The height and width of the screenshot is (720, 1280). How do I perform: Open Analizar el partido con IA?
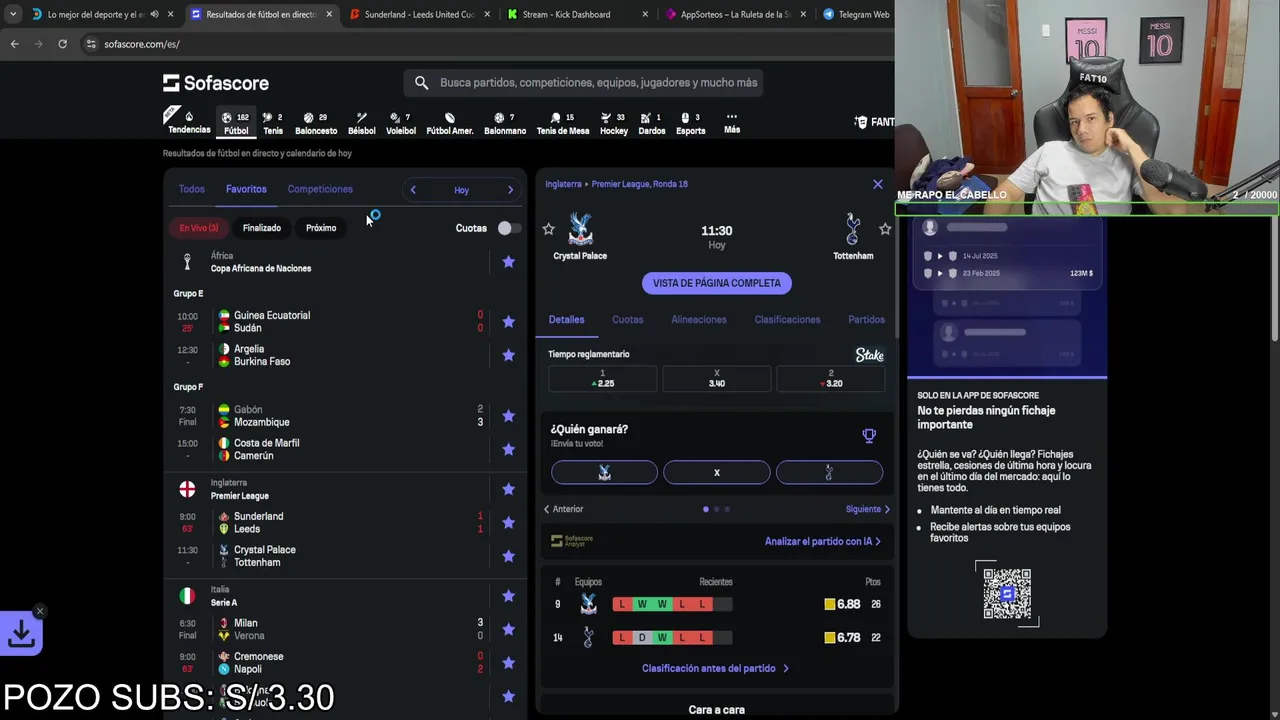click(x=823, y=541)
